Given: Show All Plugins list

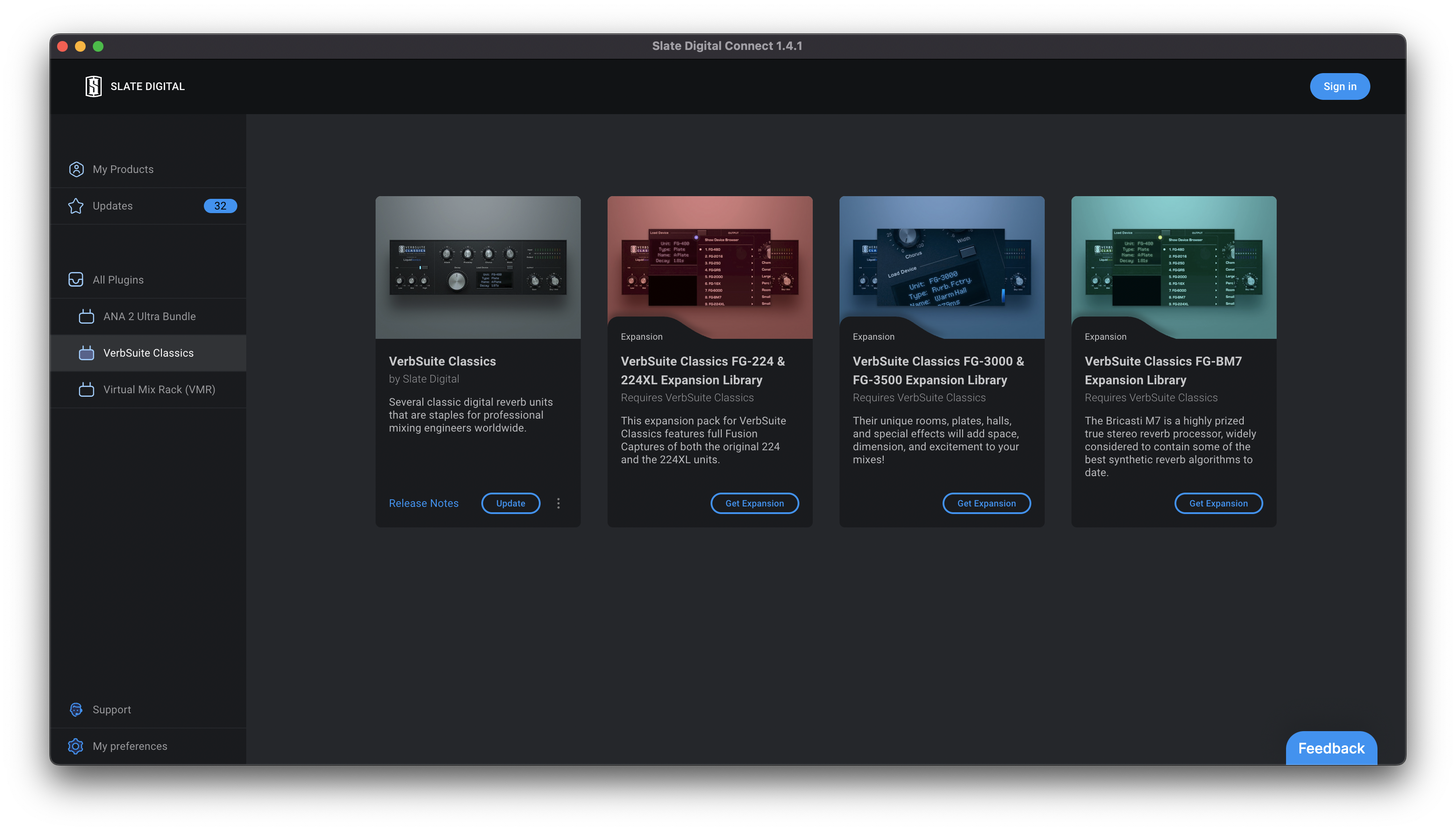Looking at the screenshot, I should point(149,280).
